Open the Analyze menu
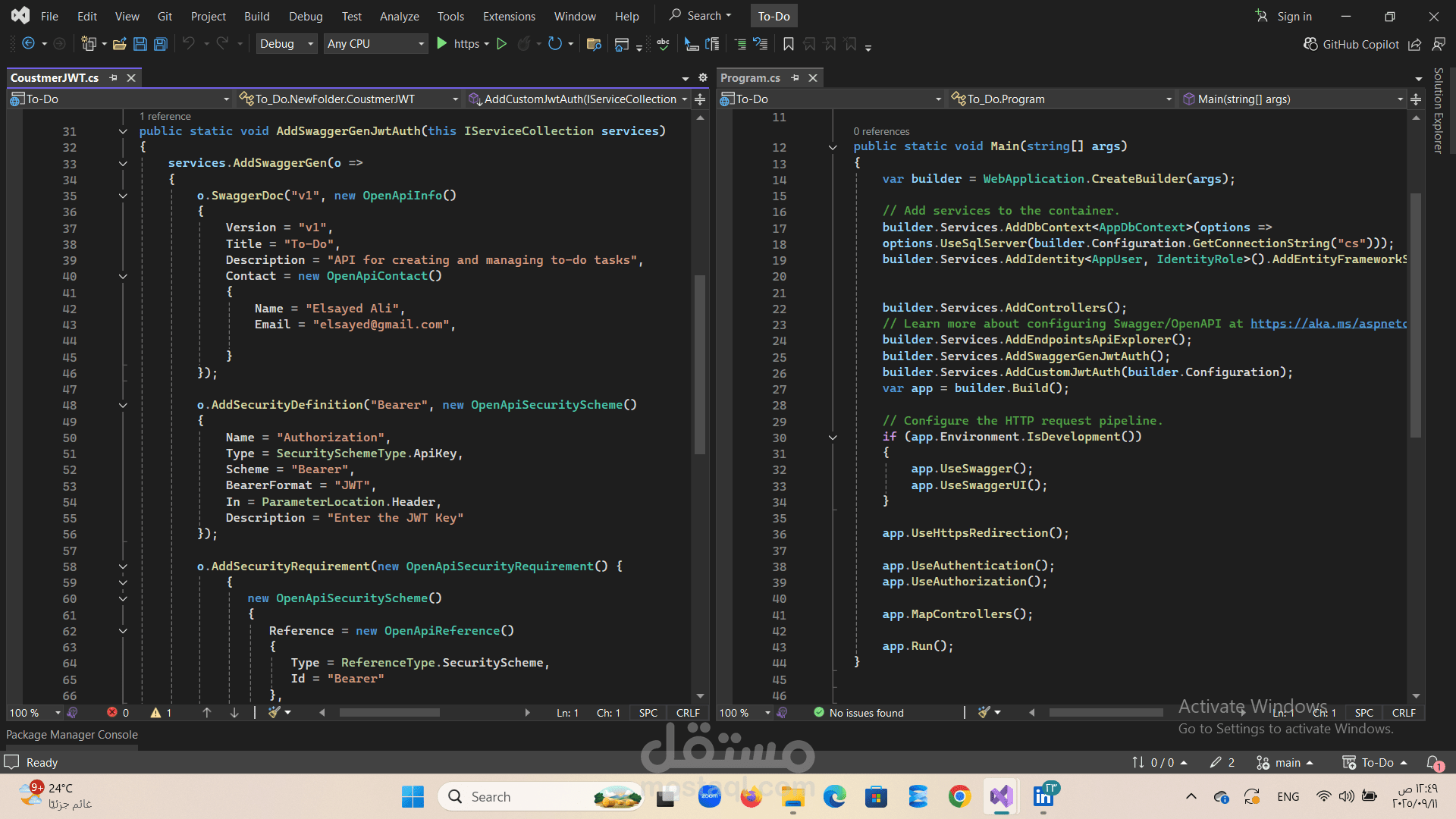 click(x=399, y=16)
